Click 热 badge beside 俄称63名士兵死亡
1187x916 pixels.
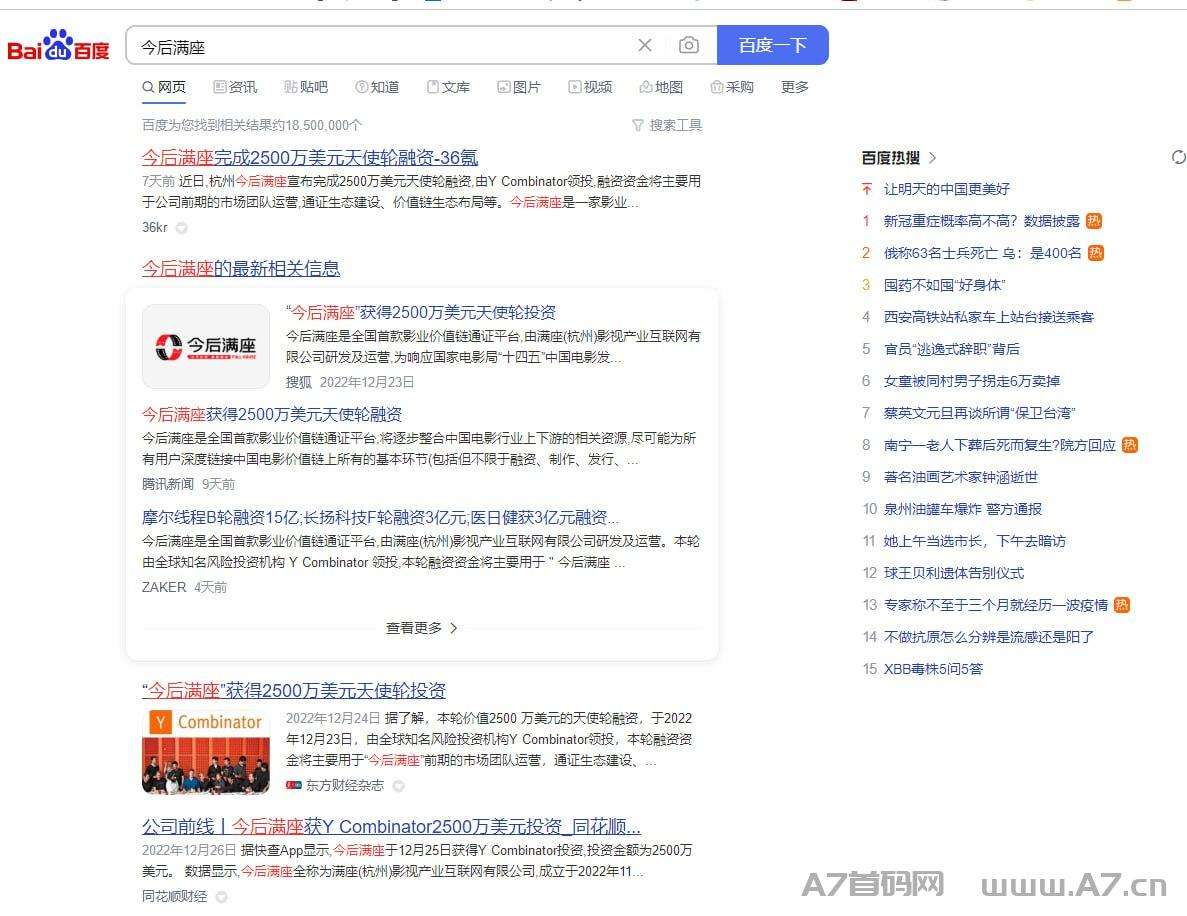coord(1095,253)
